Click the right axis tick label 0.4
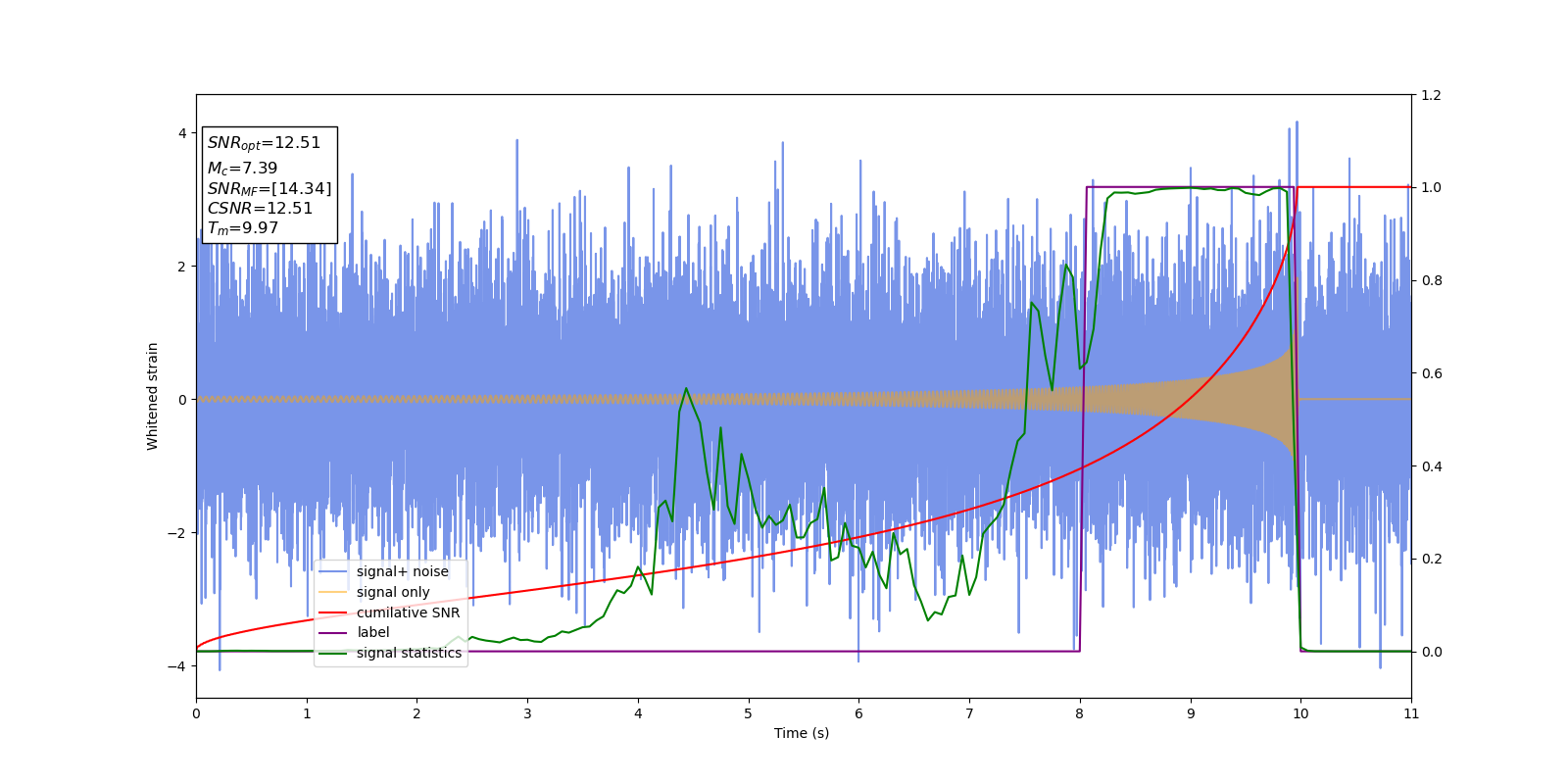 [x=1431, y=466]
